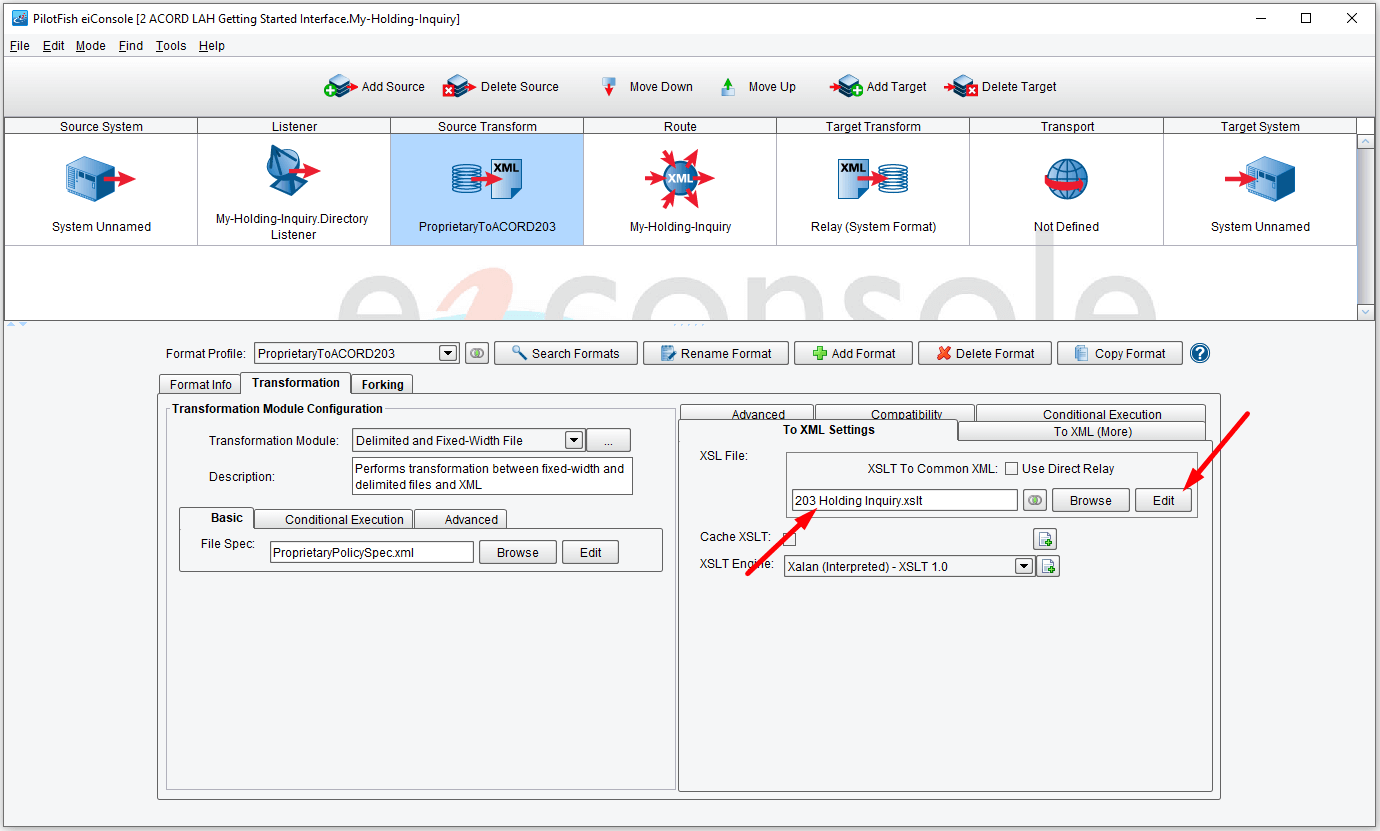
Task: Click the Target Transform column header
Action: click(873, 126)
